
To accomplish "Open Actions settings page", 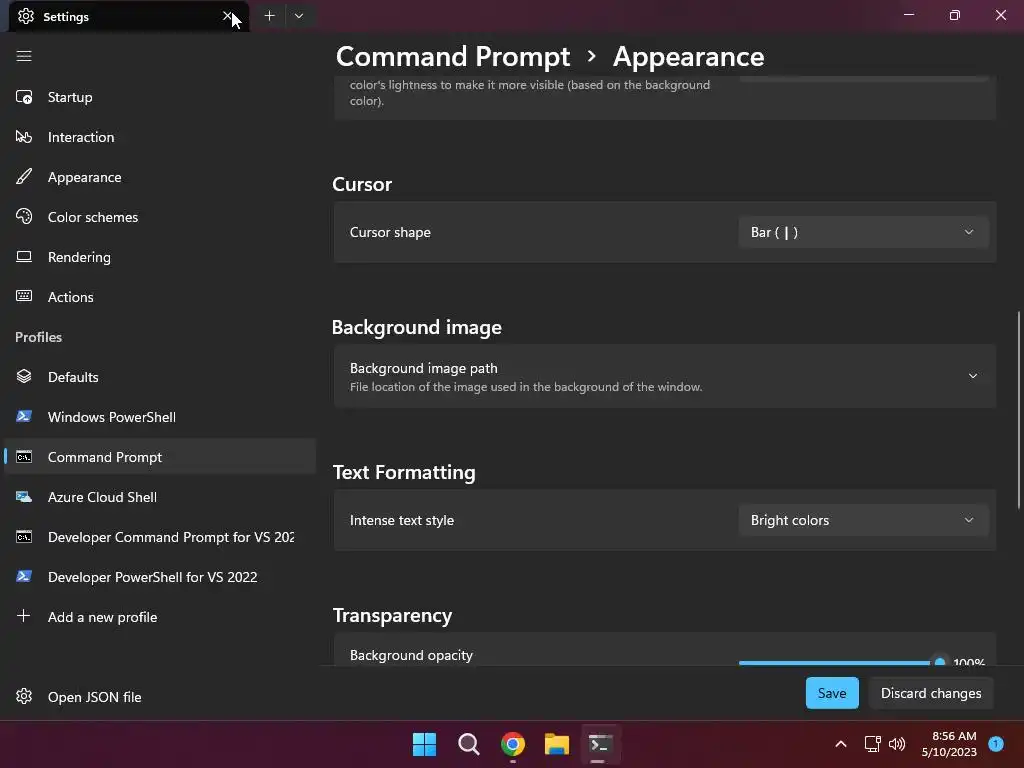I will pos(160,296).
